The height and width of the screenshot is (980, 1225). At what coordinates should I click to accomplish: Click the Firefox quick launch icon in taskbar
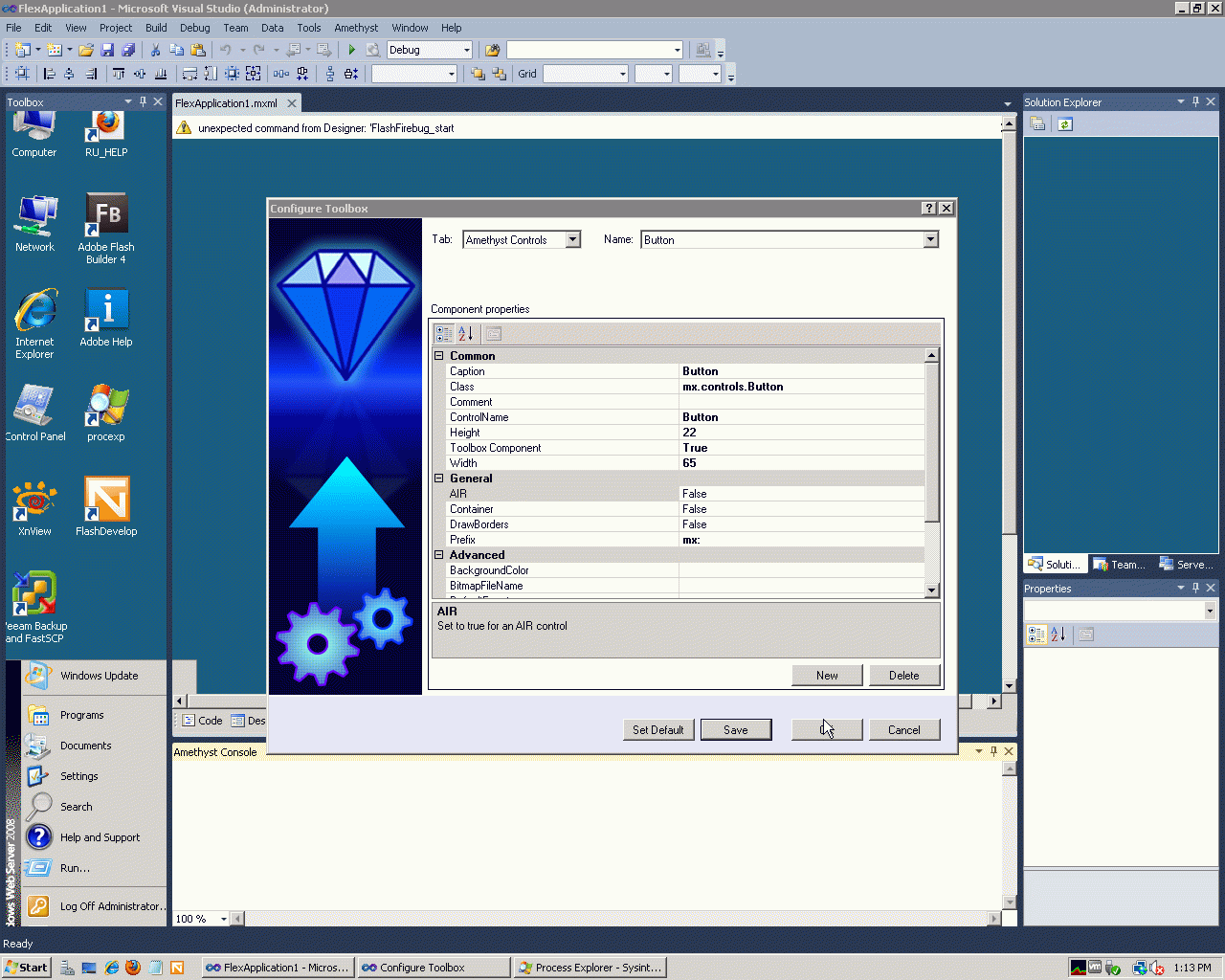(x=133, y=968)
